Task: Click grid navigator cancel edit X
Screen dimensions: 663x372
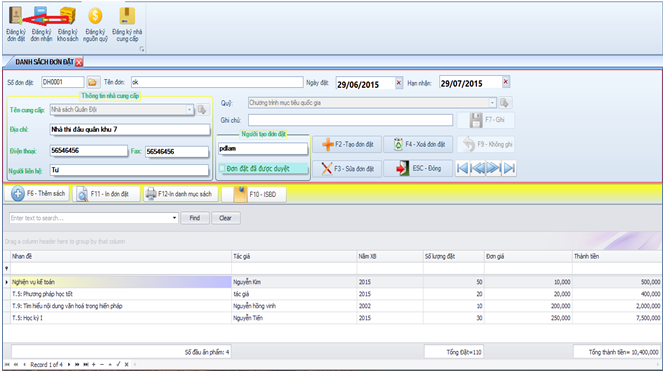Action: click(126, 364)
